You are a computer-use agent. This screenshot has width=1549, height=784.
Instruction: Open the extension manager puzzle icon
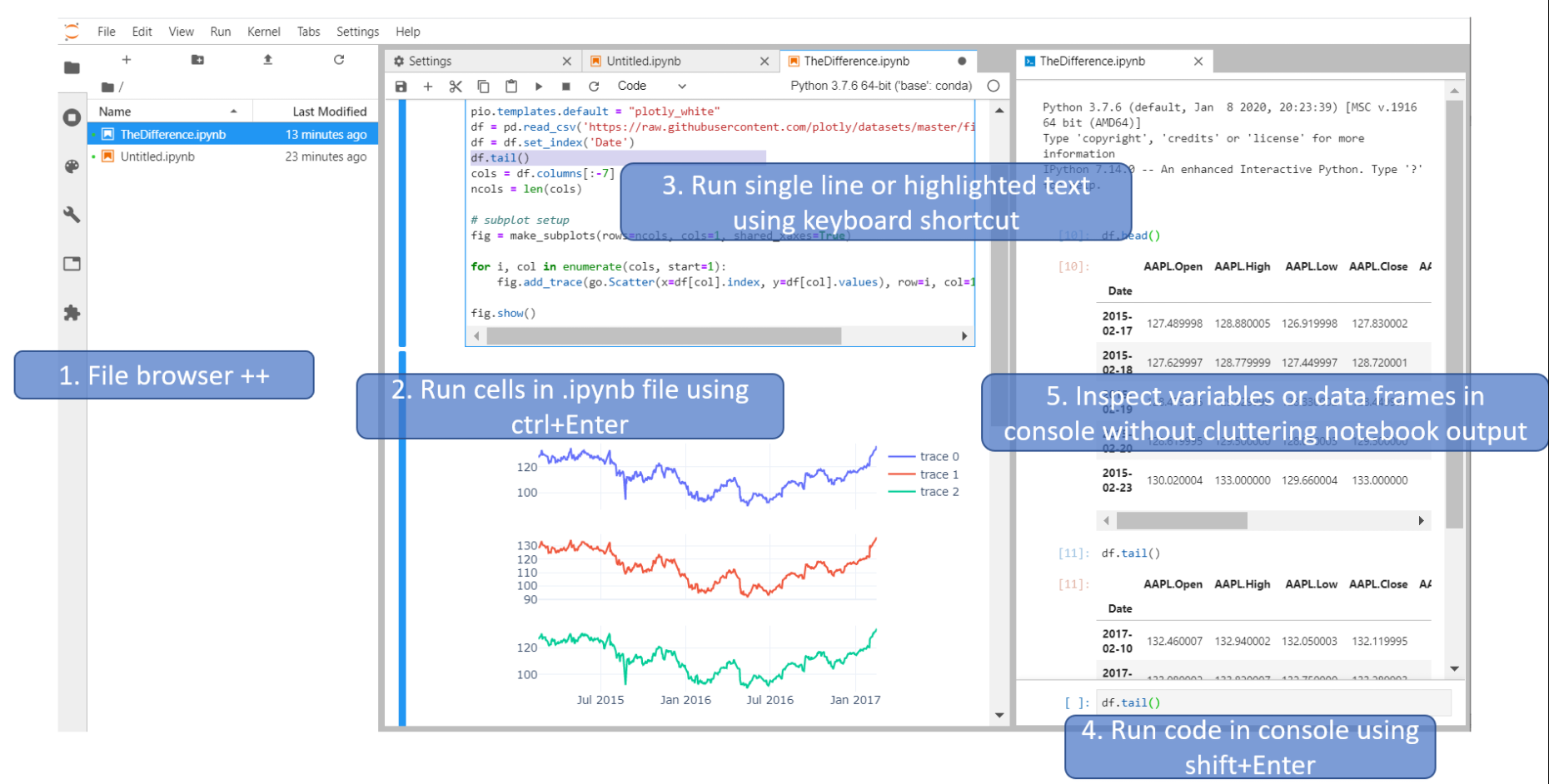tap(72, 313)
